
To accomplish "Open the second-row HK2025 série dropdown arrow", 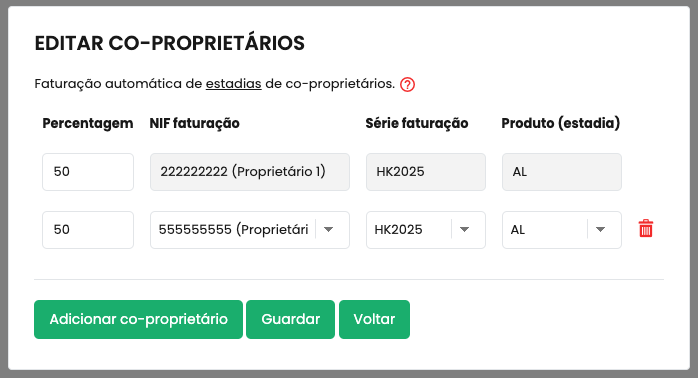I will 464,230.
